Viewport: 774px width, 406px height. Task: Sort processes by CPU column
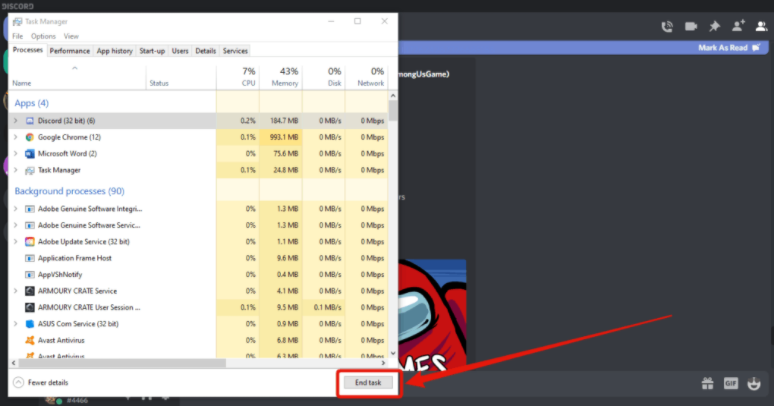point(237,78)
